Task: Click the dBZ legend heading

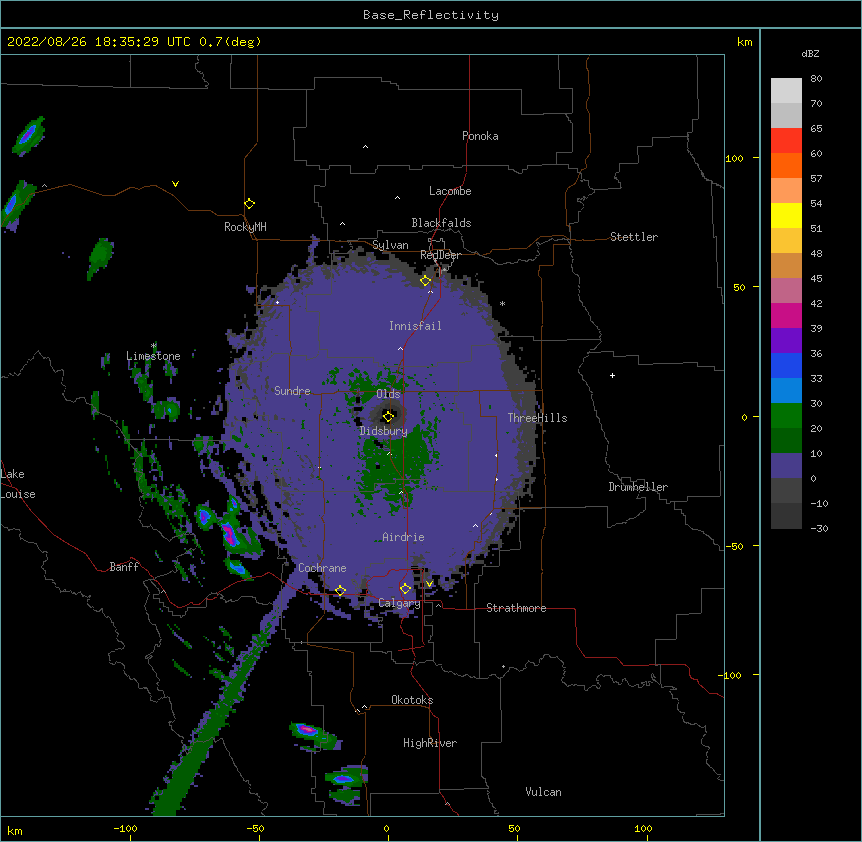Action: (x=810, y=53)
